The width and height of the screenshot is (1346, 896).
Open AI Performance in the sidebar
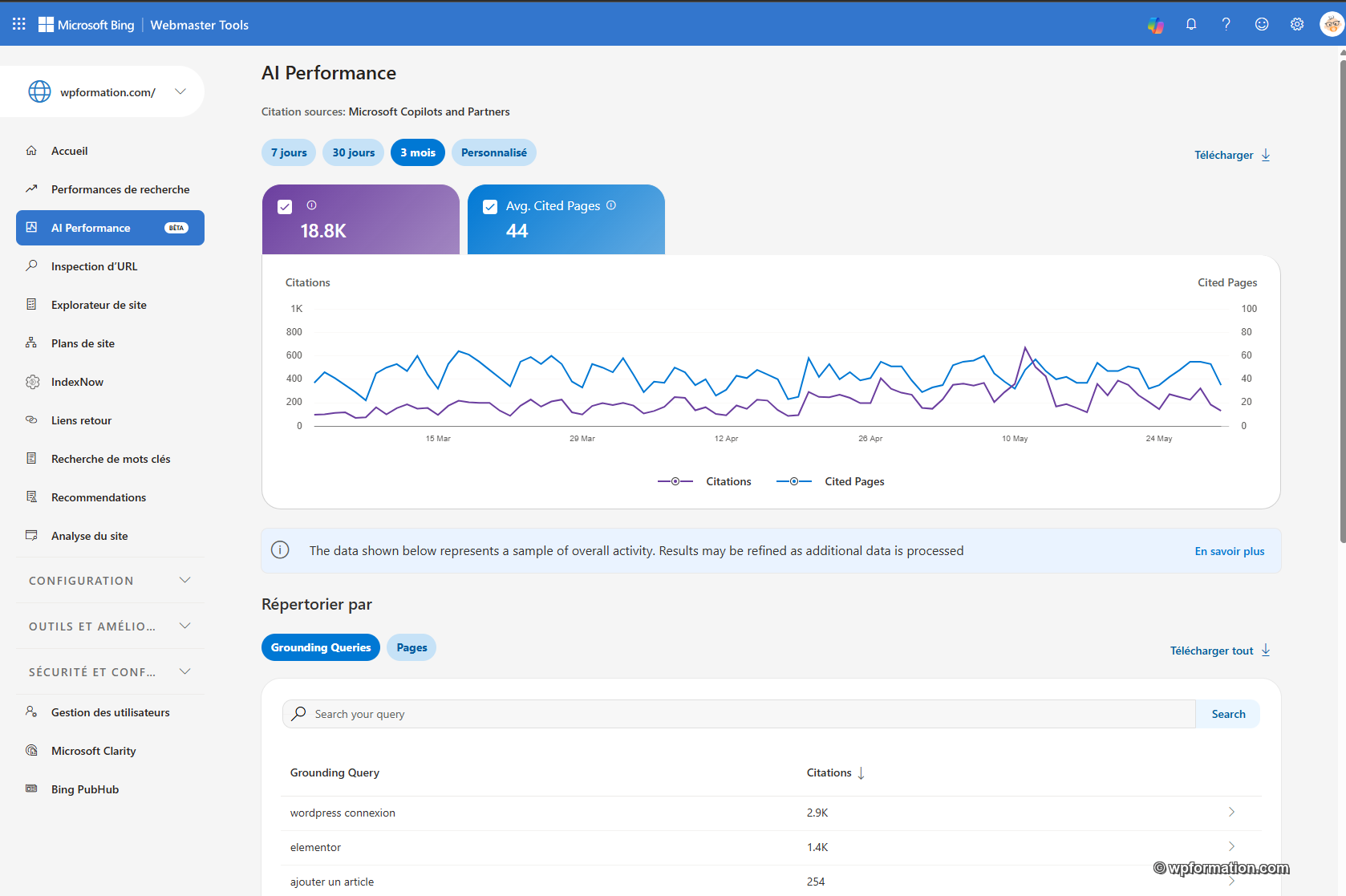point(110,228)
